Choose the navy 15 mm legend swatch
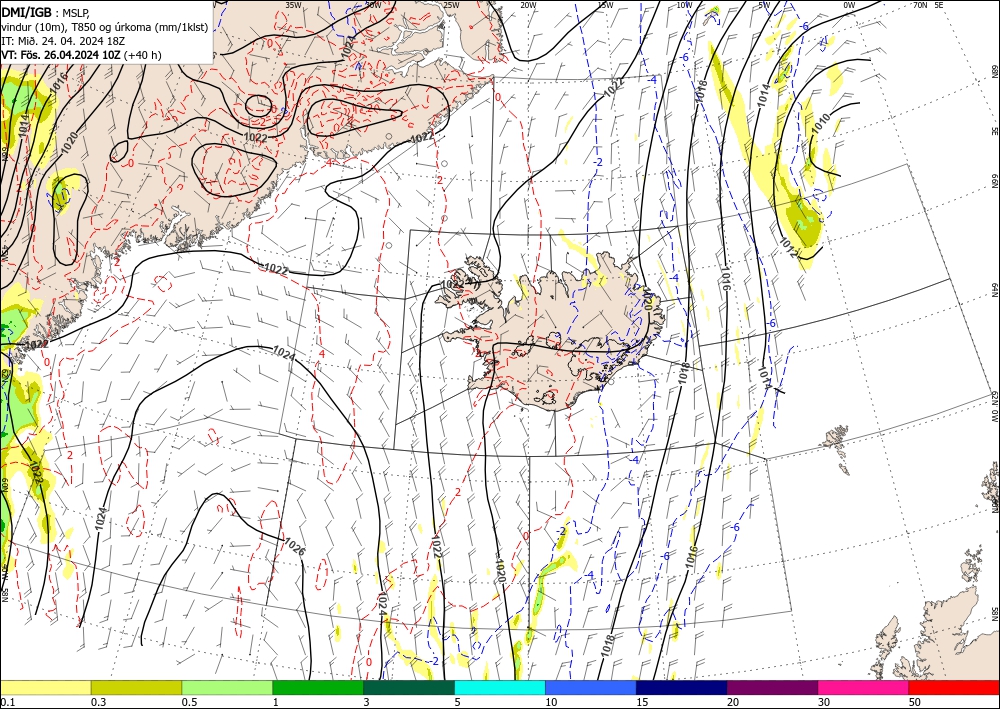This screenshot has height=709, width=1000. tap(682, 687)
